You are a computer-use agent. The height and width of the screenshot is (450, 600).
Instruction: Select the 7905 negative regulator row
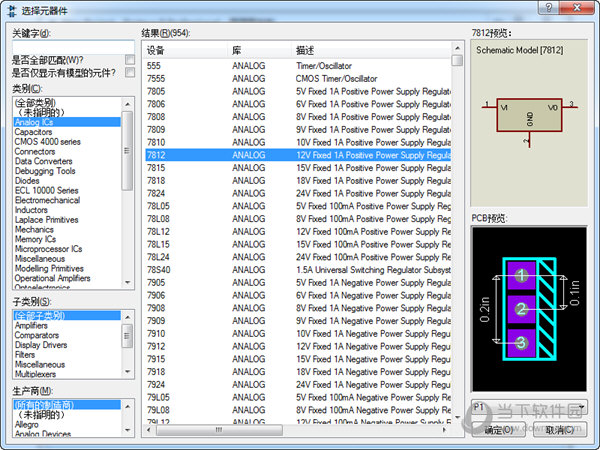(298, 282)
